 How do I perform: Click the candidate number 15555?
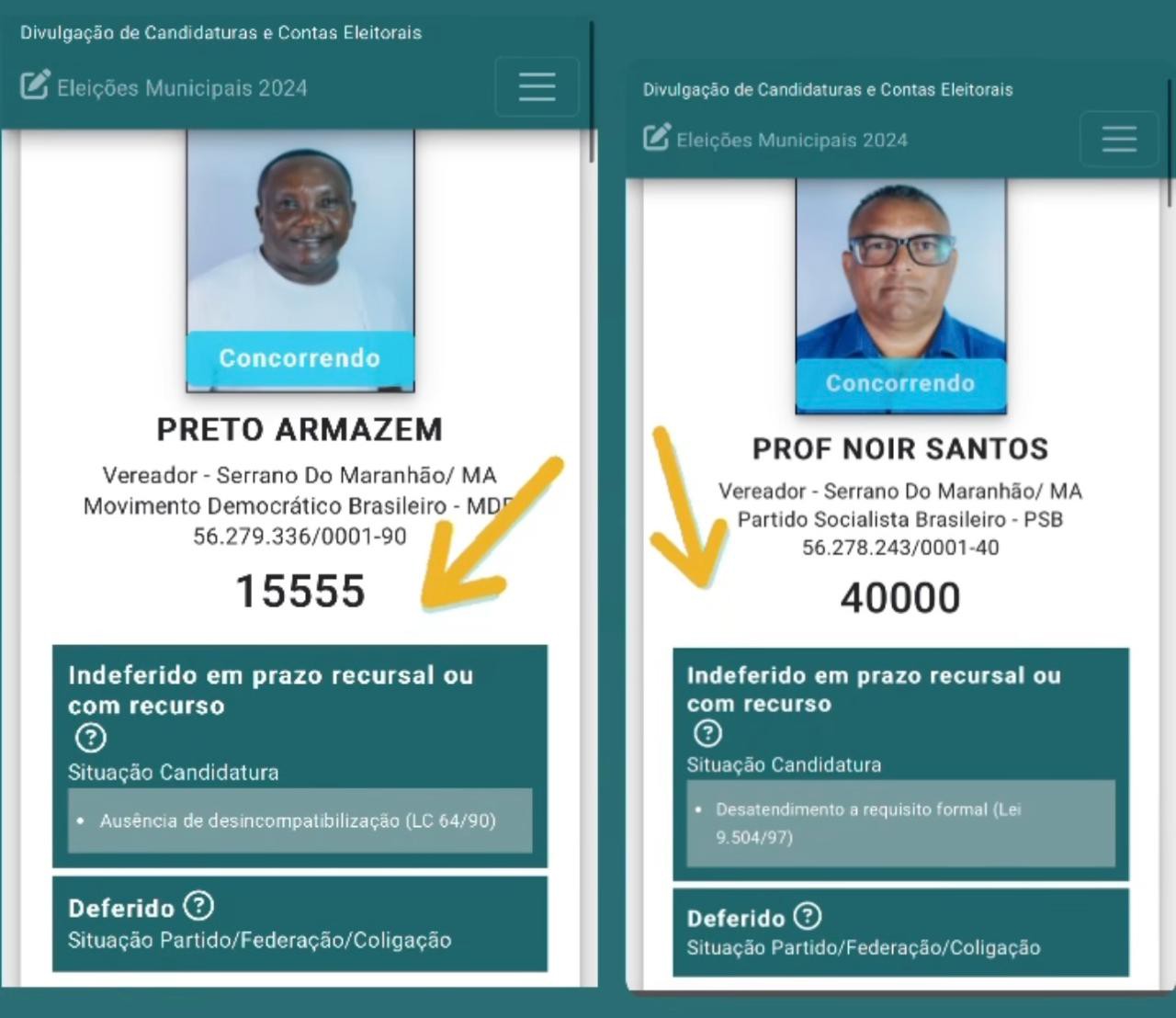click(300, 591)
